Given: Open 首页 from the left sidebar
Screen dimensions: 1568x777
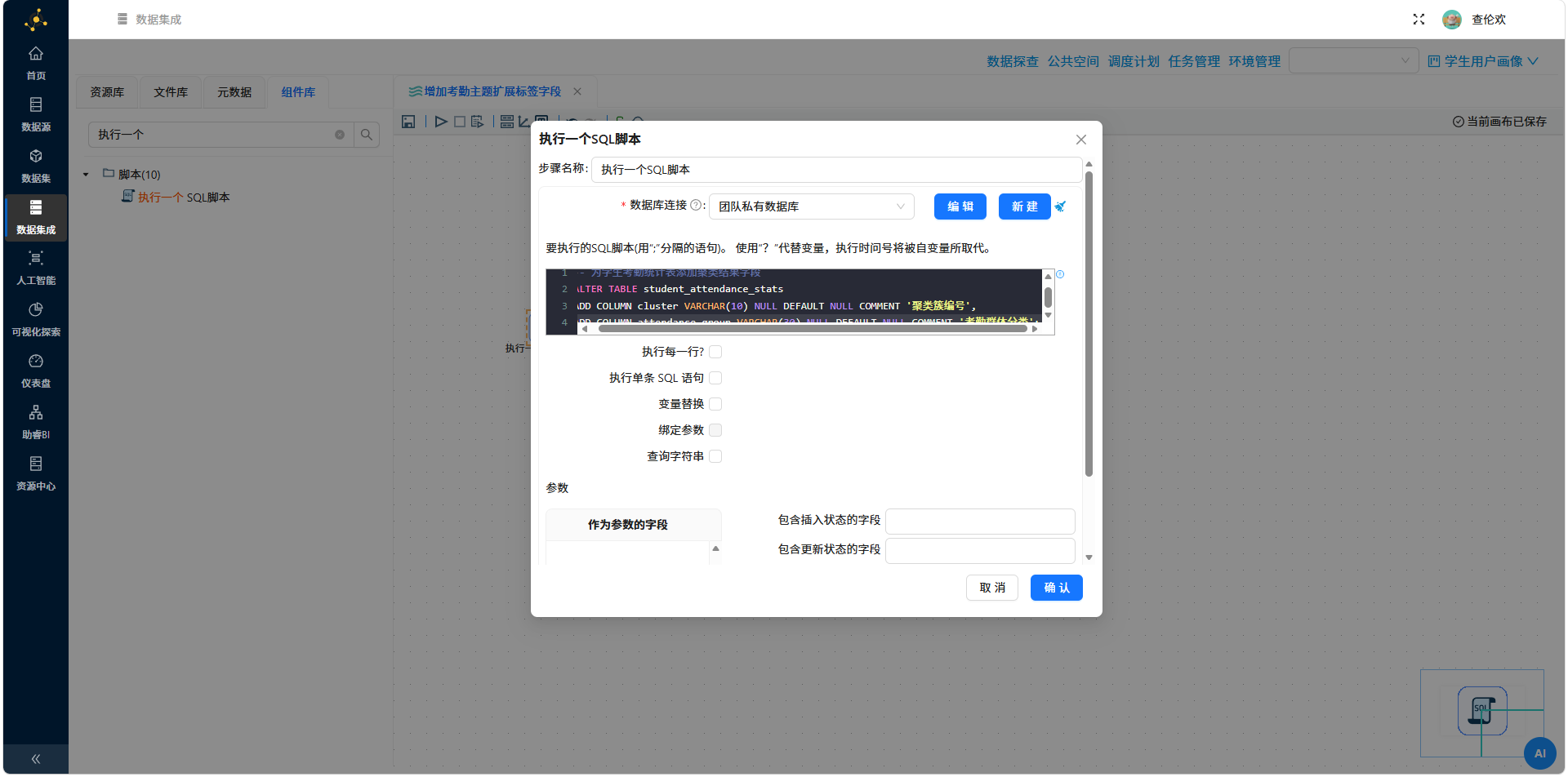Looking at the screenshot, I should 36,63.
